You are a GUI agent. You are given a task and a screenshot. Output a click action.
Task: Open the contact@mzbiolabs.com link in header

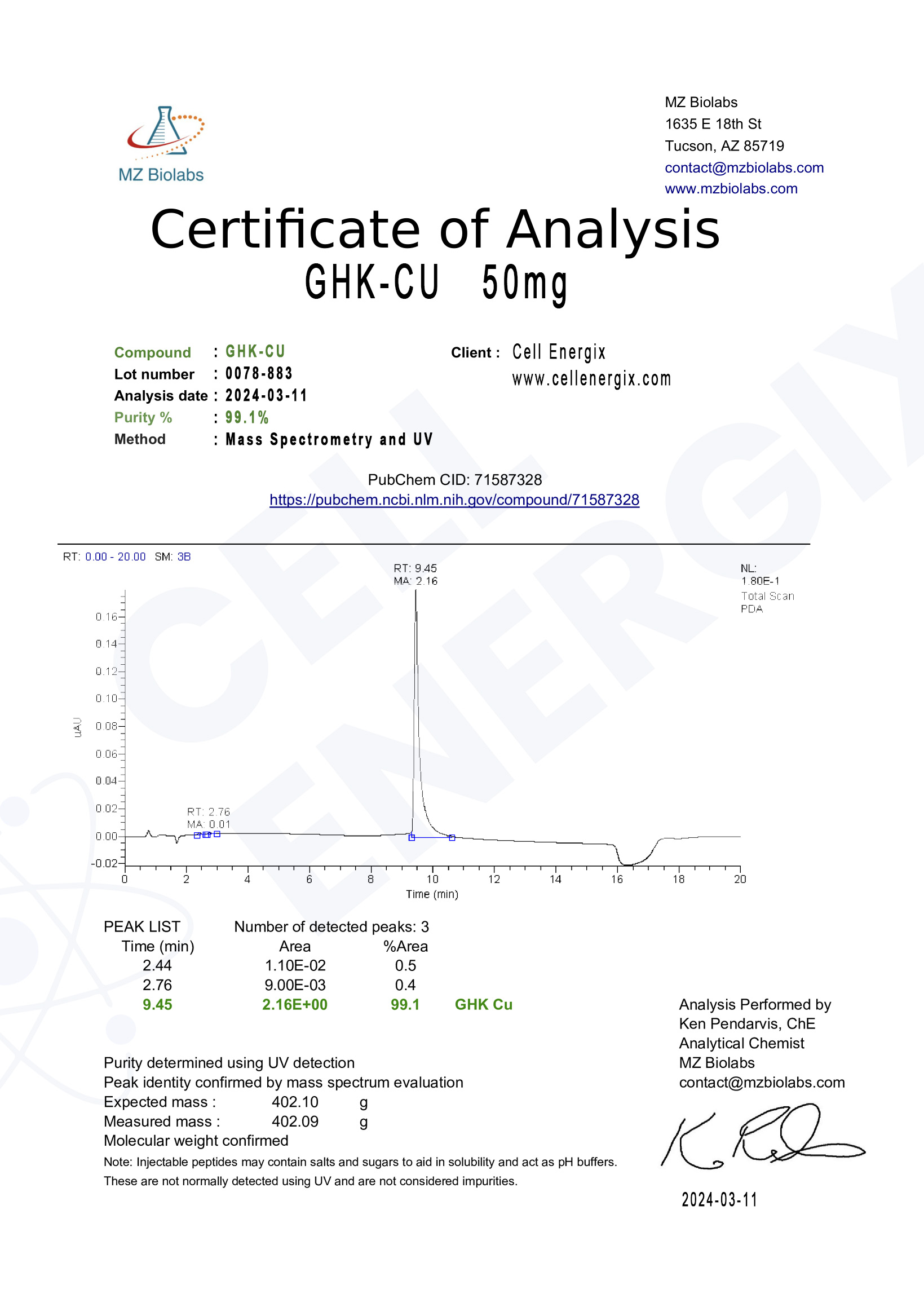coord(744,167)
